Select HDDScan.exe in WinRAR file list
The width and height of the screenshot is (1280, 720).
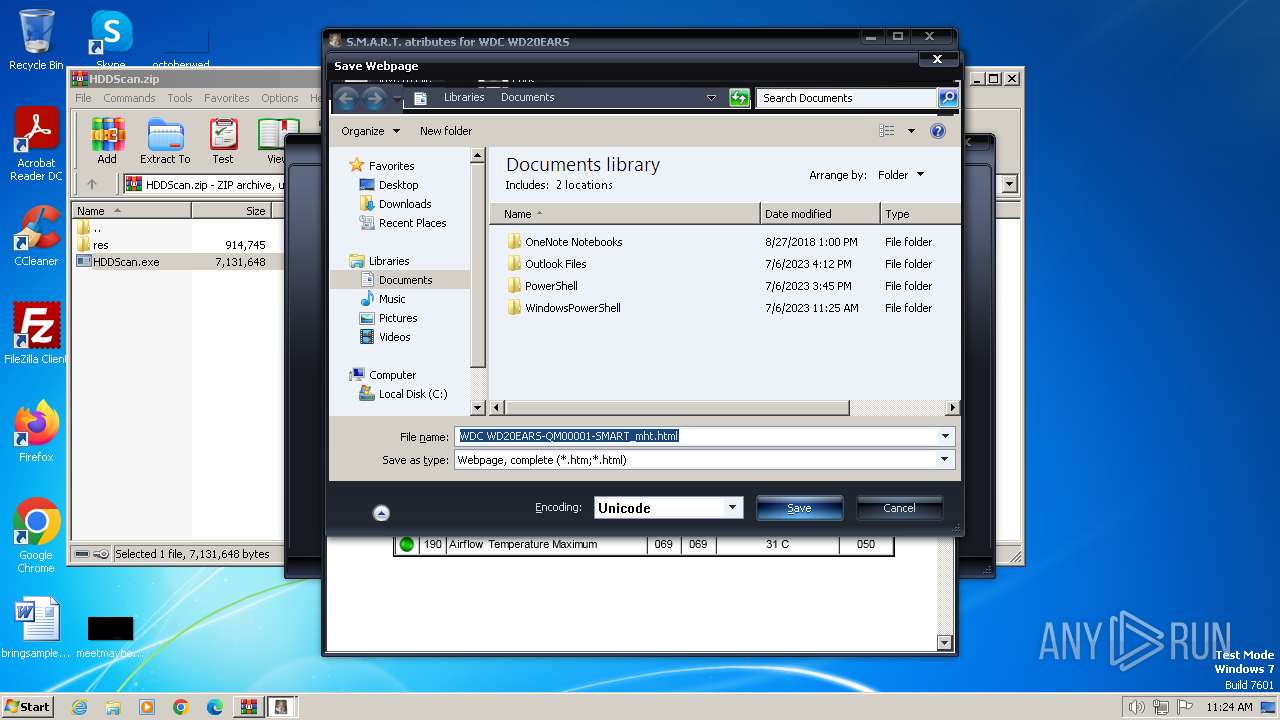pos(117,262)
